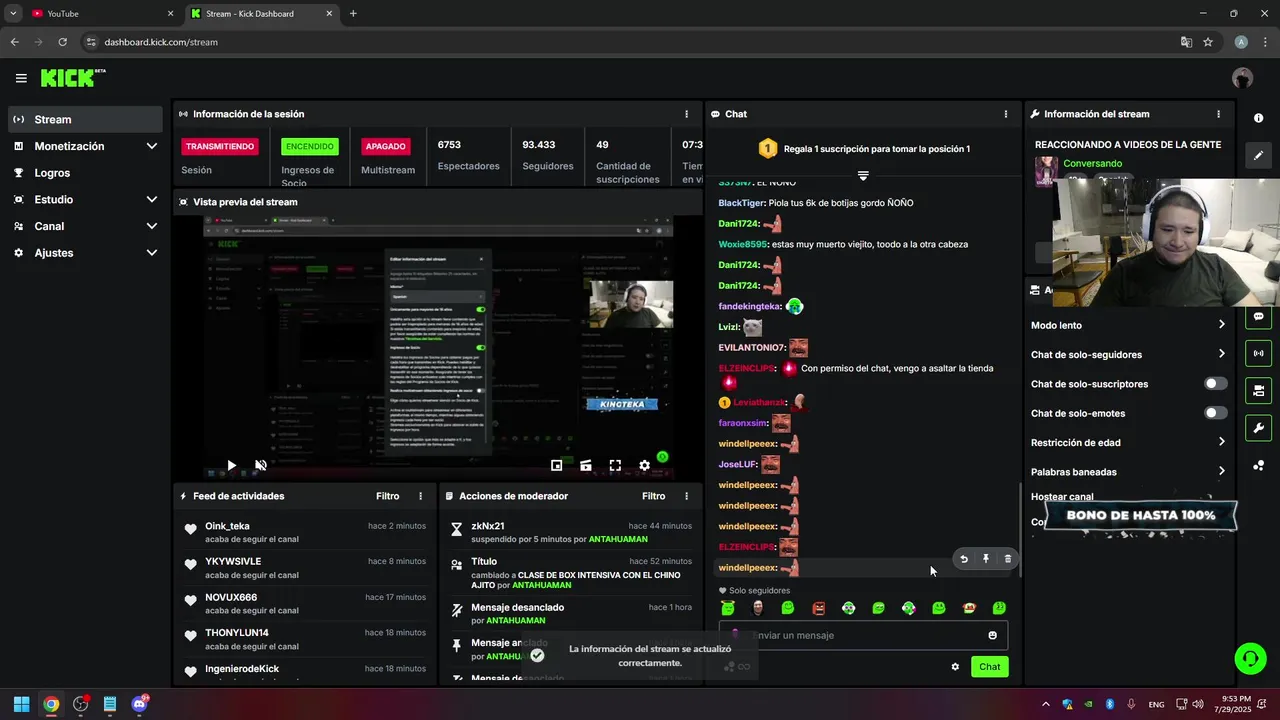Open Modo lento settings
This screenshot has width=1280, height=720.
coord(1128,325)
